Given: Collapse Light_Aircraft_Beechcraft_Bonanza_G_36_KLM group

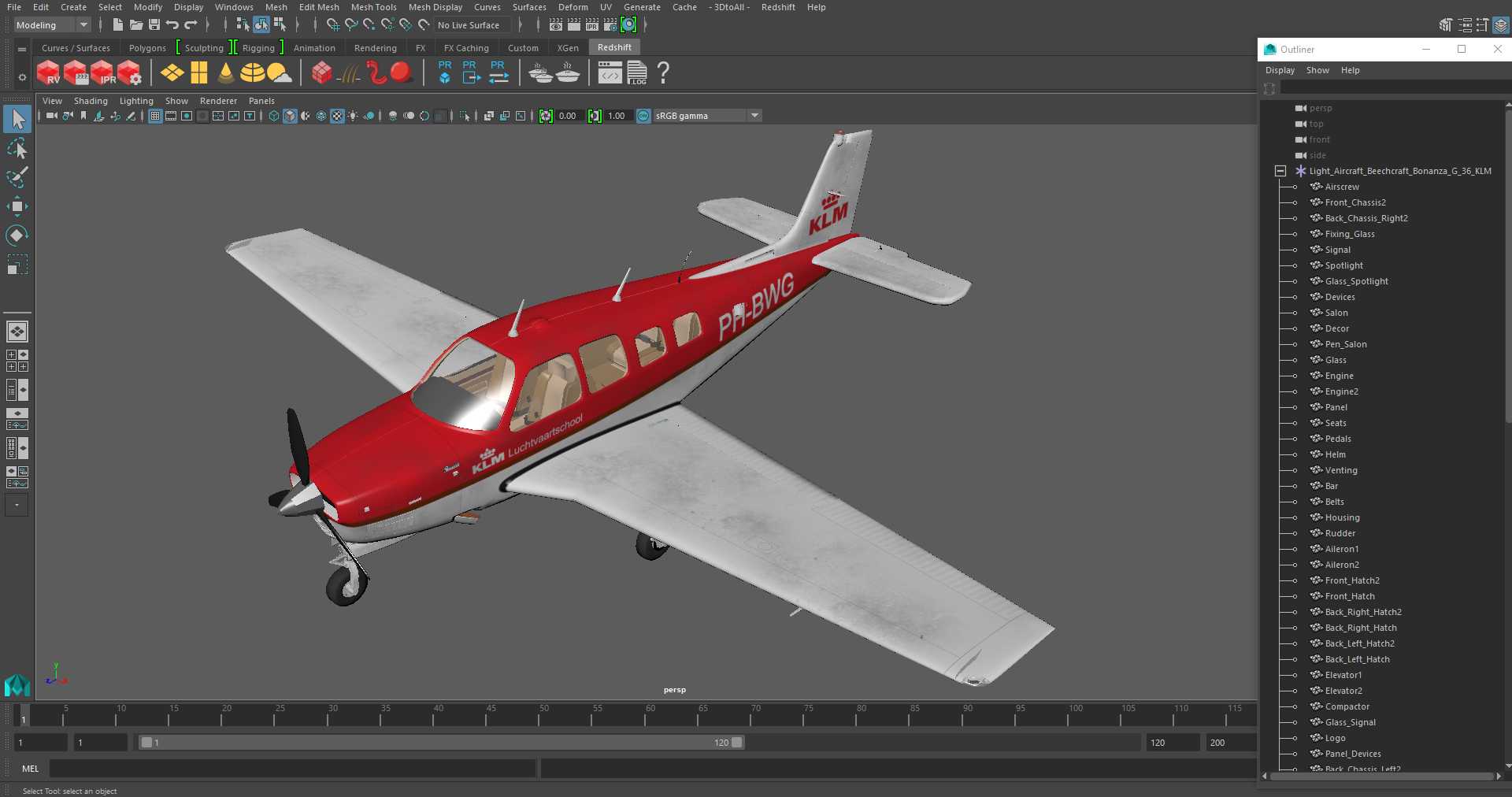Looking at the screenshot, I should click(x=1280, y=171).
